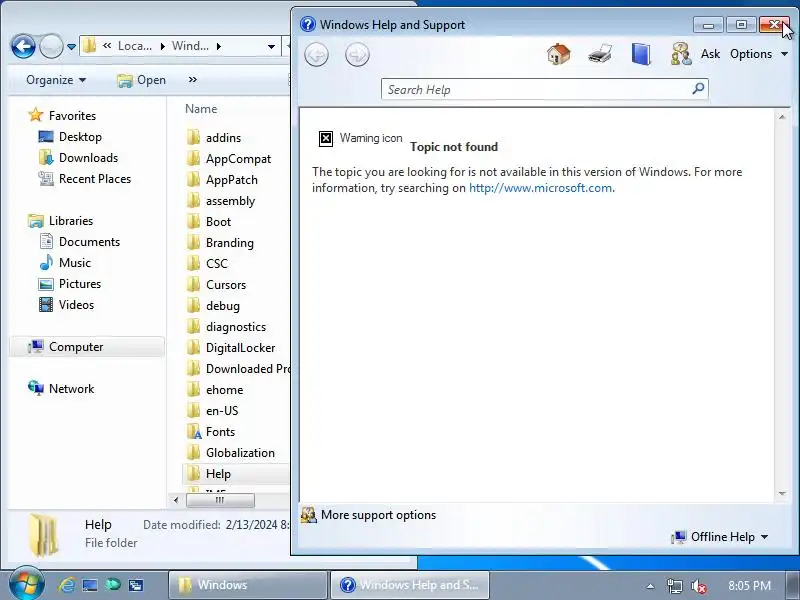Select the en-US folder
The width and height of the screenshot is (800, 600).
[x=212, y=411]
